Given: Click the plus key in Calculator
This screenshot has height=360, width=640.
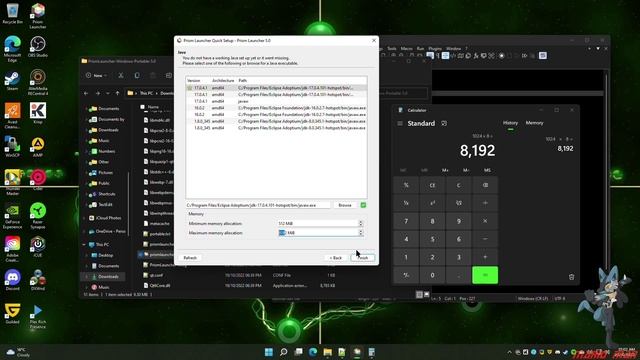Looking at the screenshot, I should pos(485,257).
